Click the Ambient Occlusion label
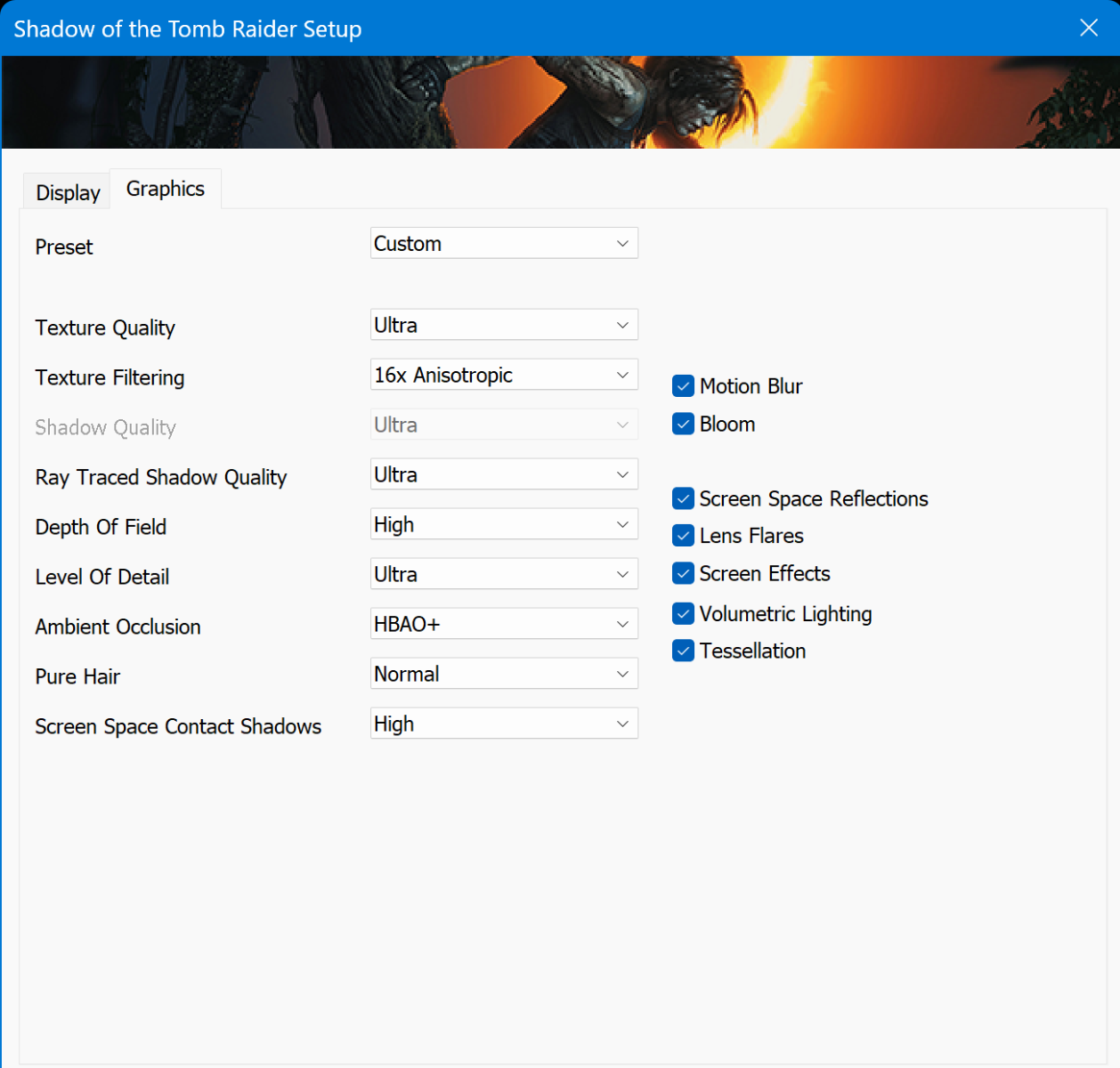 point(118,627)
